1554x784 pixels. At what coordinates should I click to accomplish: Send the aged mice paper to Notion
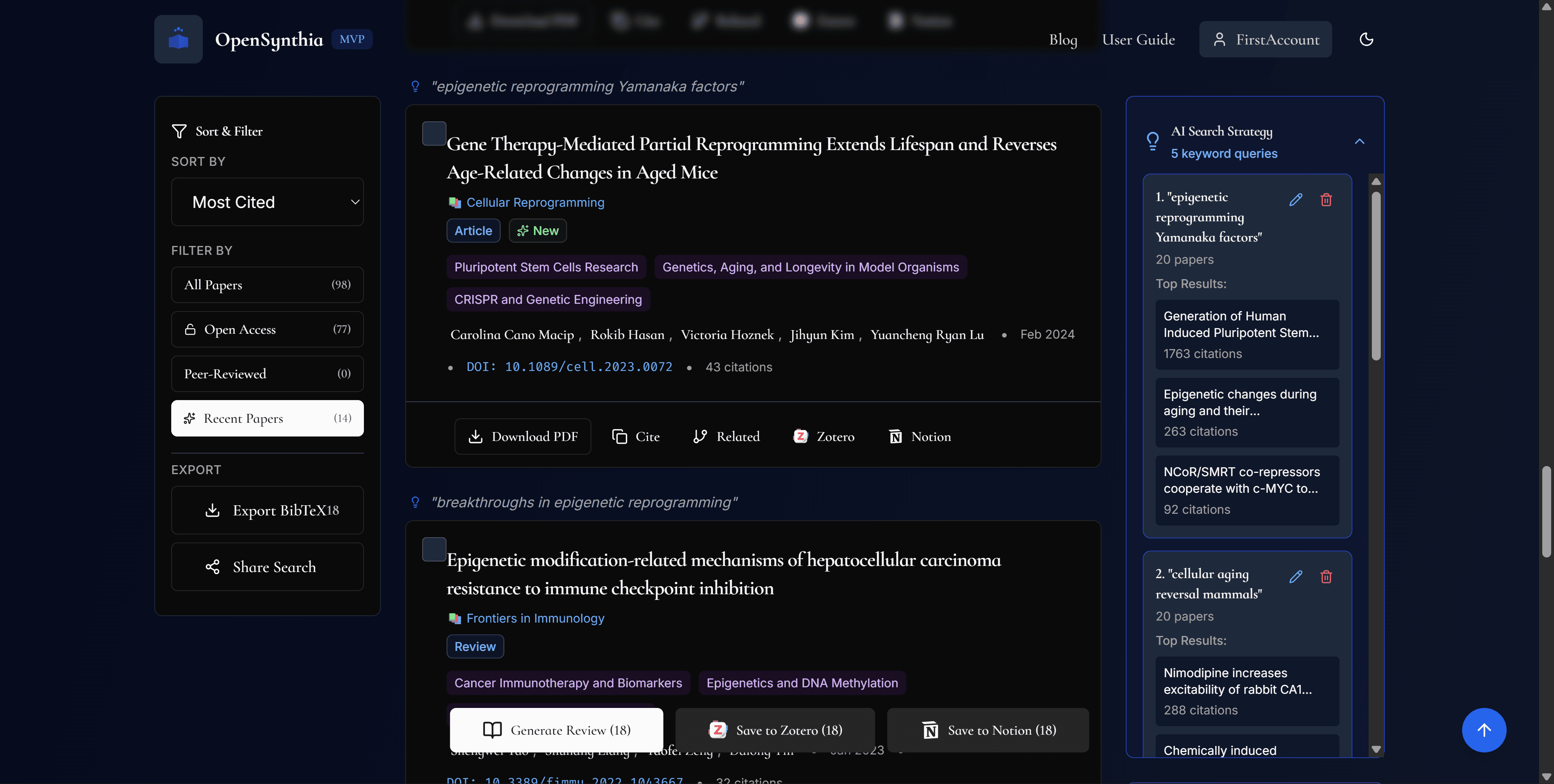pyautogui.click(x=919, y=436)
